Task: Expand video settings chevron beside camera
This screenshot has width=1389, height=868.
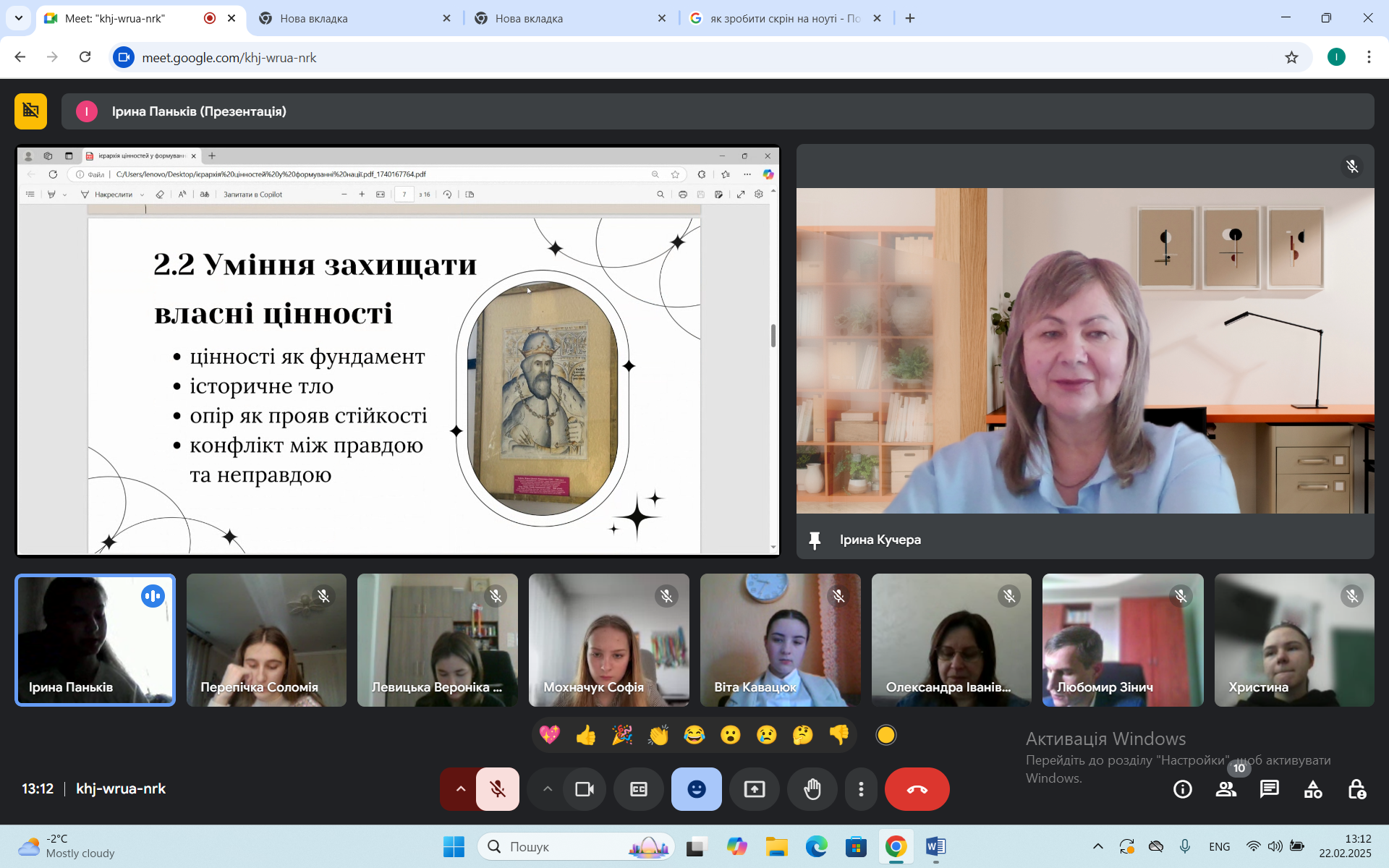Action: pos(548,788)
